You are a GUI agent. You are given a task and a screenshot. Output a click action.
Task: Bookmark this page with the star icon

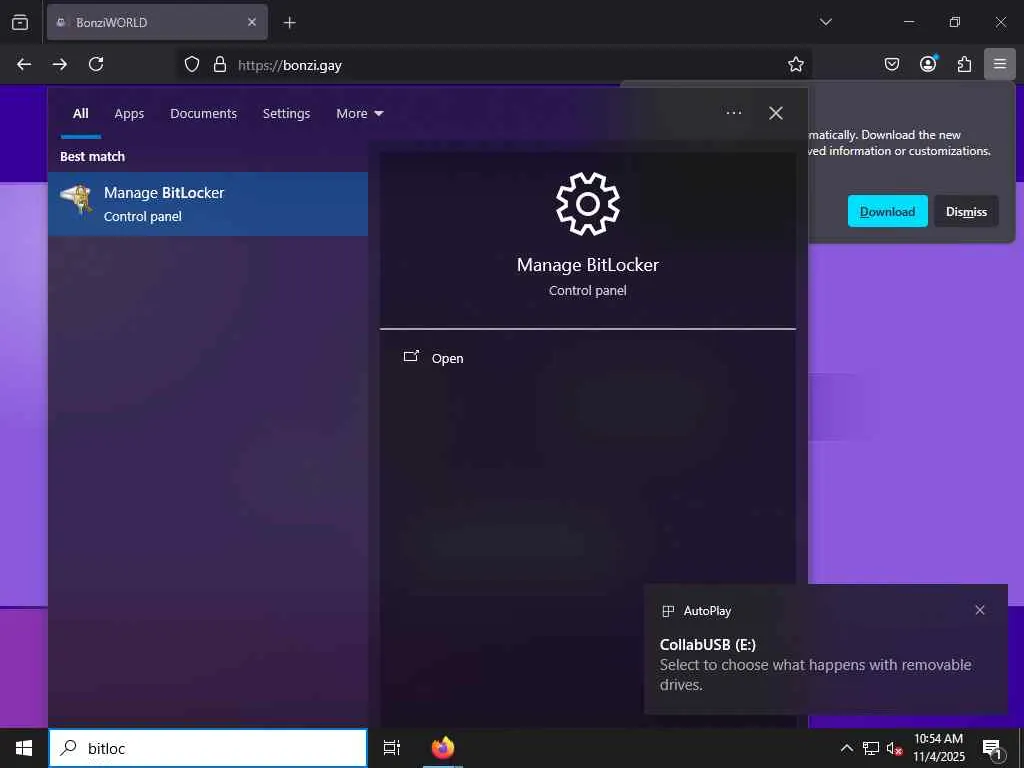point(795,64)
